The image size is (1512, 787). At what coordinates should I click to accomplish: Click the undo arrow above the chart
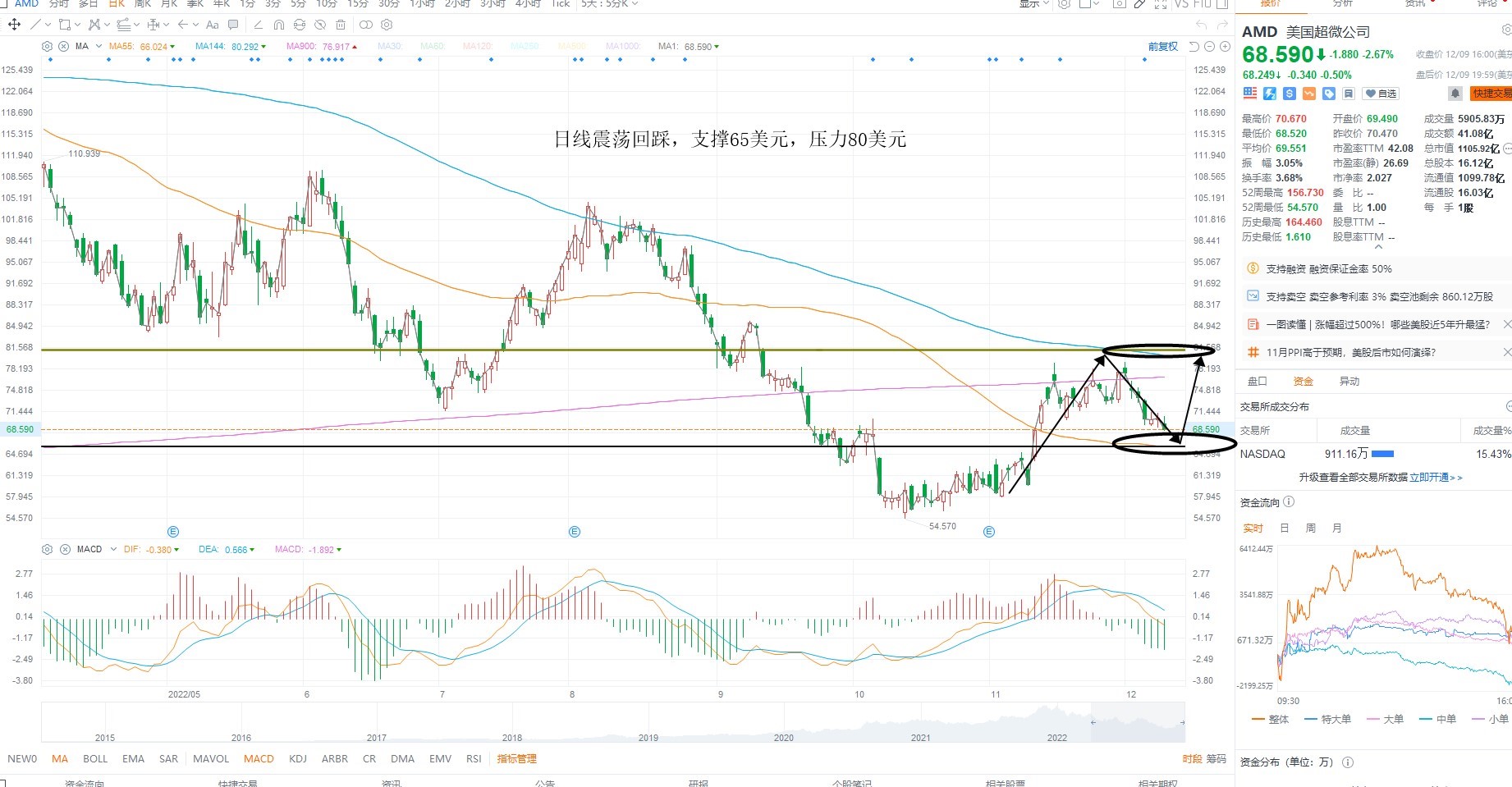[1202, 25]
